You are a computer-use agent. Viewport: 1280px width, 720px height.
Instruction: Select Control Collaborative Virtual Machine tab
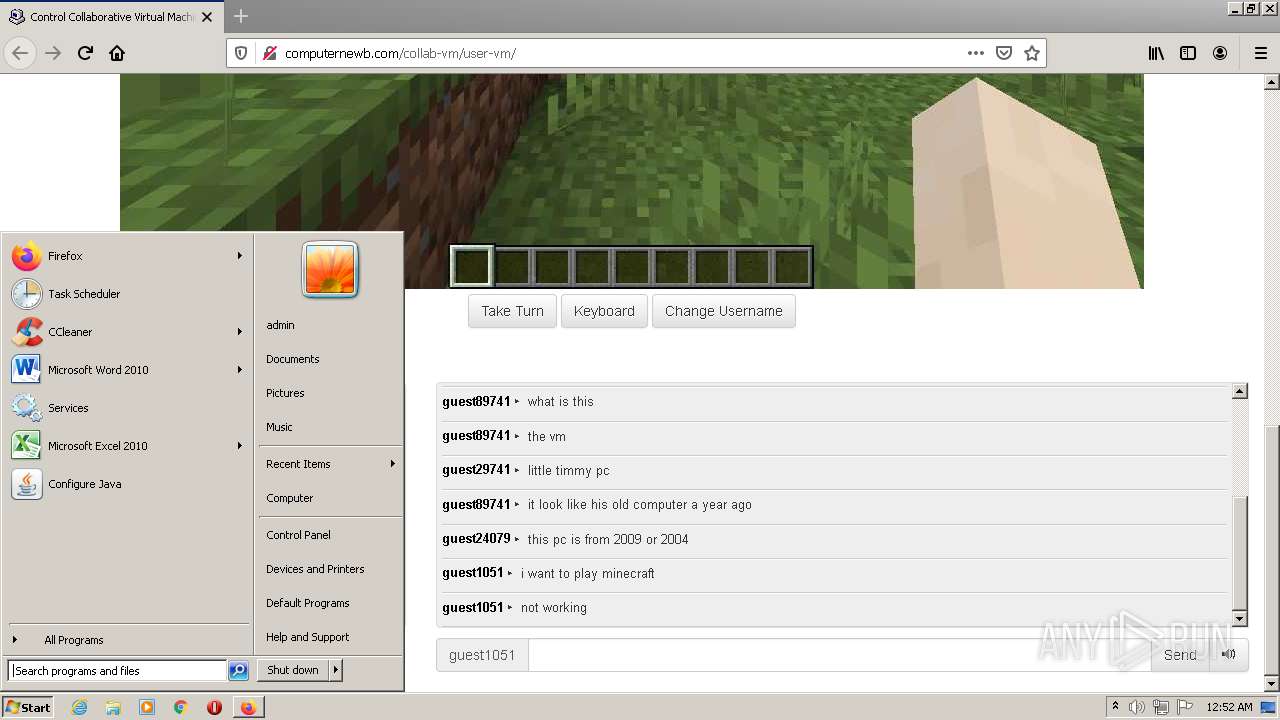click(111, 17)
